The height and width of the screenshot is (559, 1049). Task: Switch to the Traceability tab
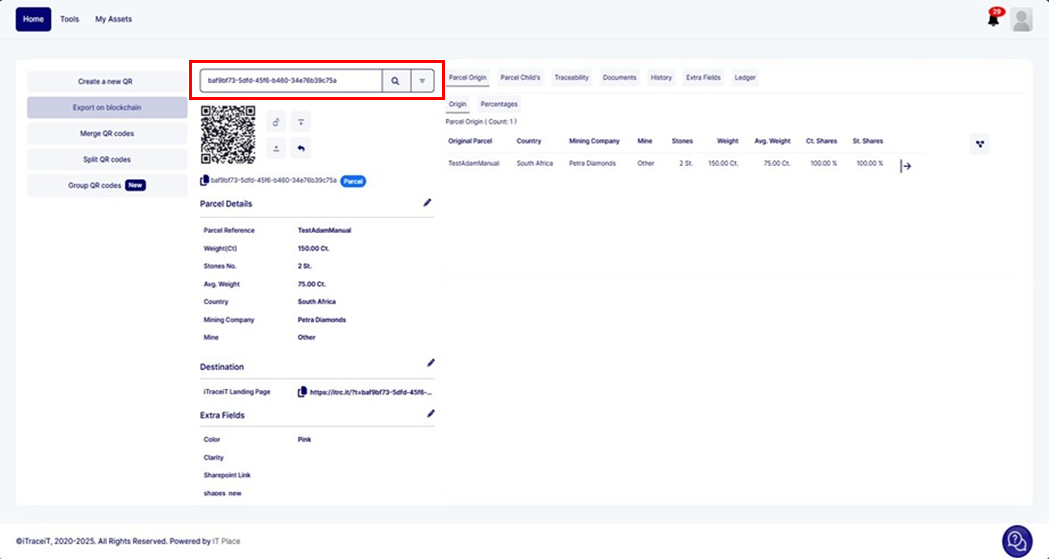(571, 77)
